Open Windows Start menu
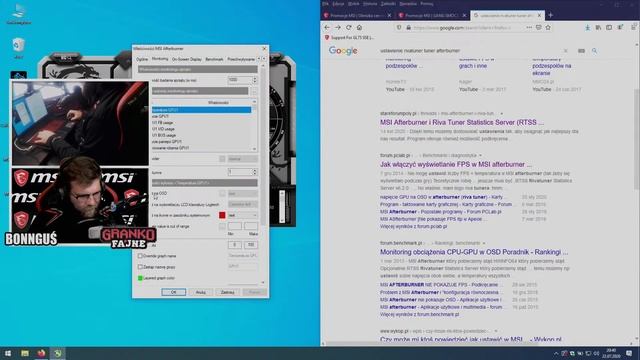Viewport: 640px width, 360px height. point(8,353)
